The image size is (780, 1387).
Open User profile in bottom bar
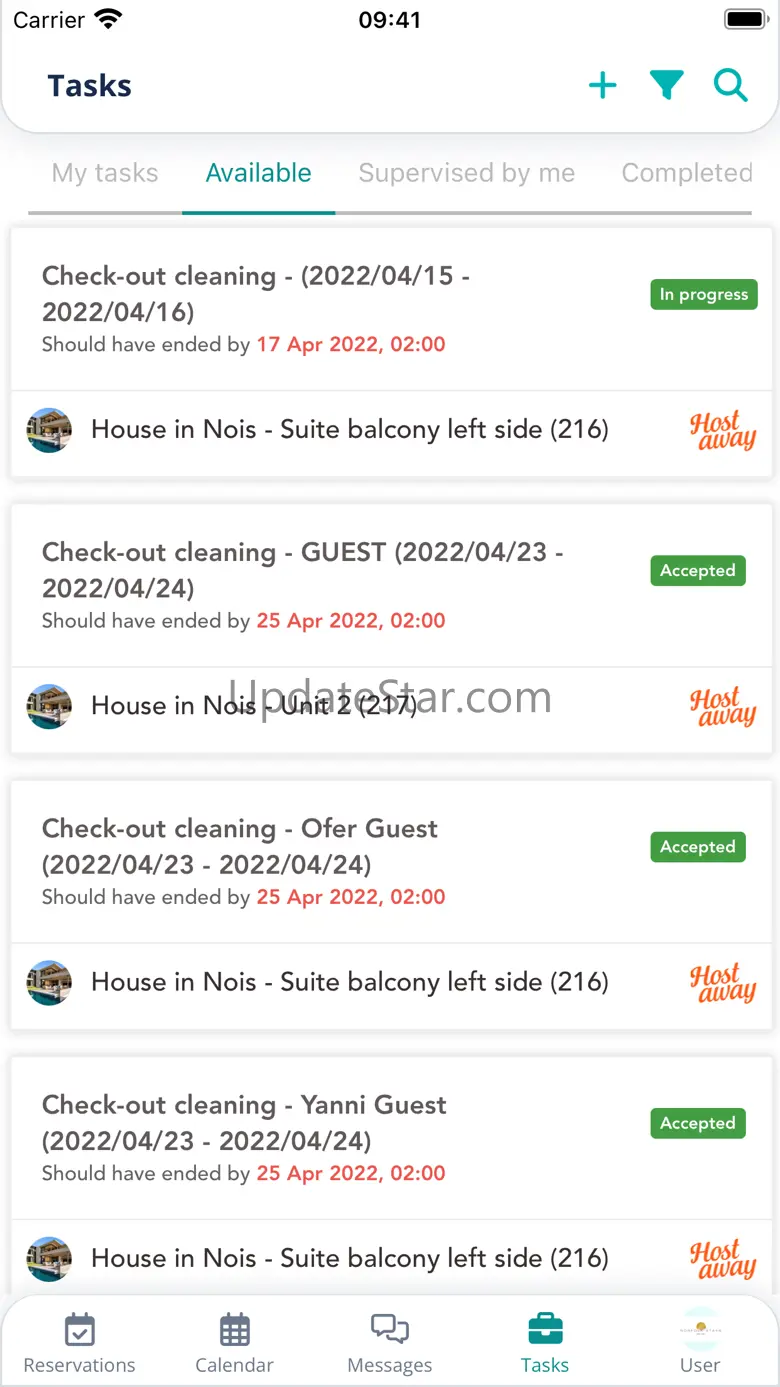click(700, 1344)
